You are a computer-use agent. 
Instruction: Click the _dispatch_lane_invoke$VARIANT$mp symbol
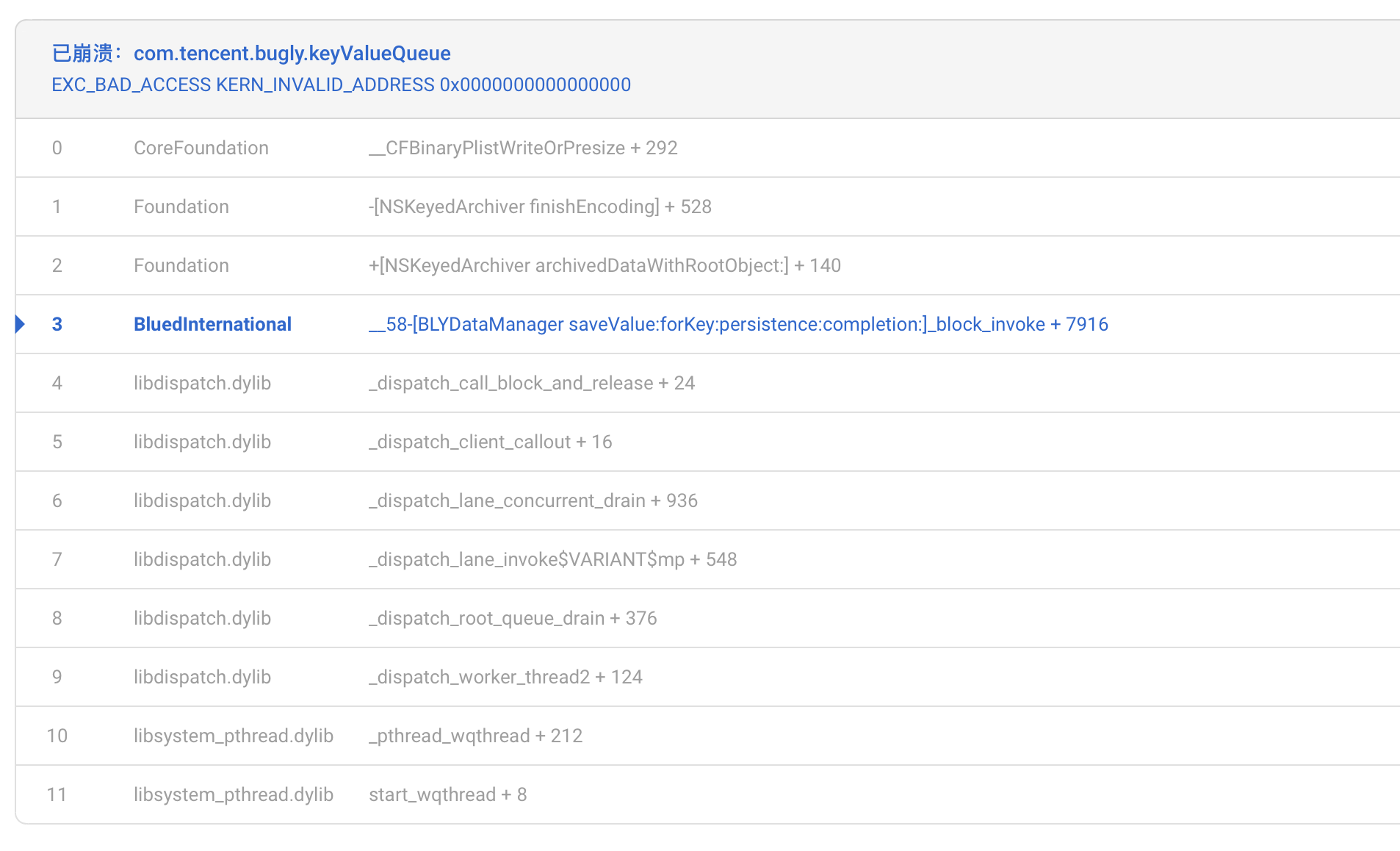[x=552, y=559]
